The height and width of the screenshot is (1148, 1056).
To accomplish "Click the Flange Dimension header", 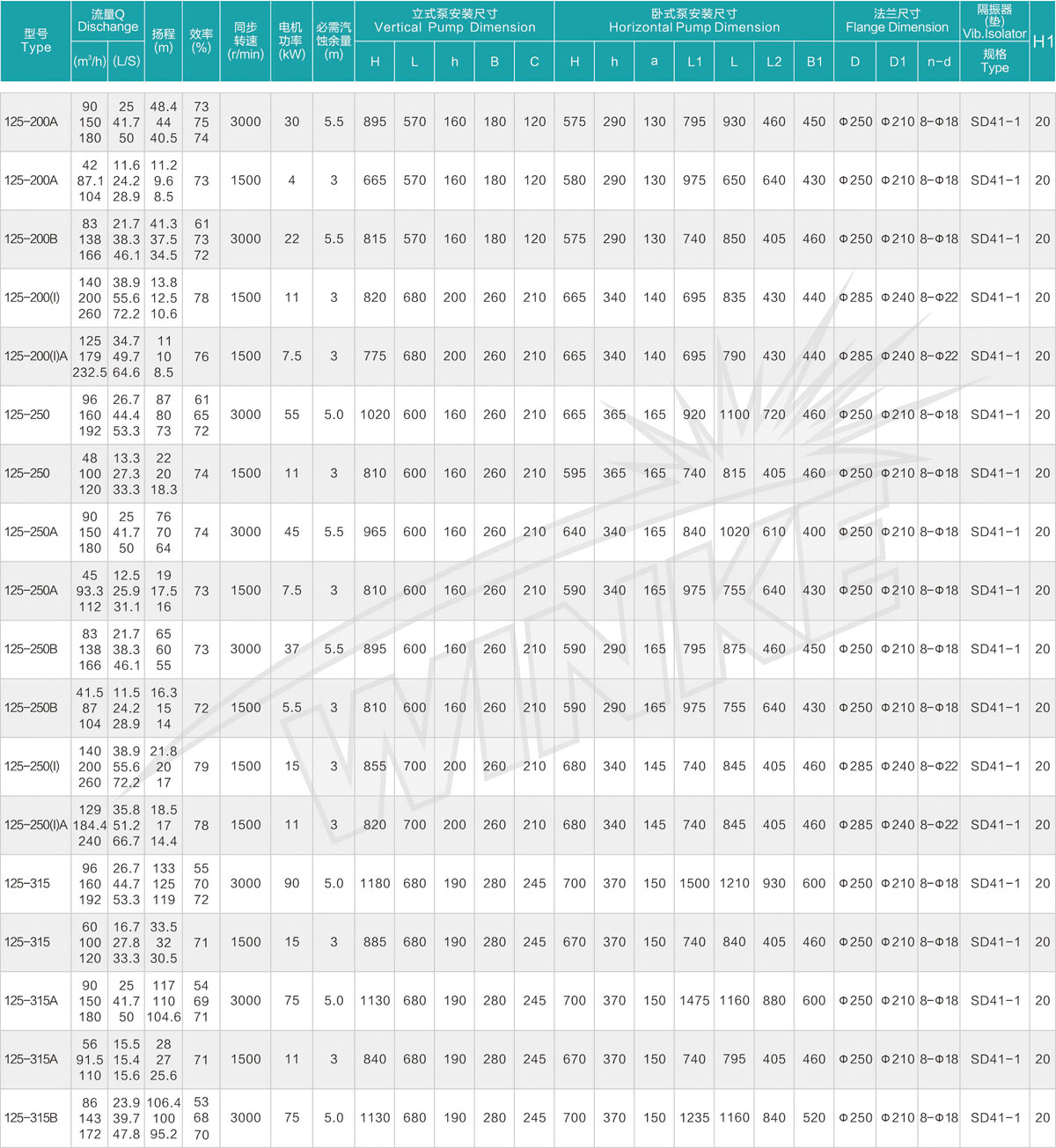I will point(897,21).
